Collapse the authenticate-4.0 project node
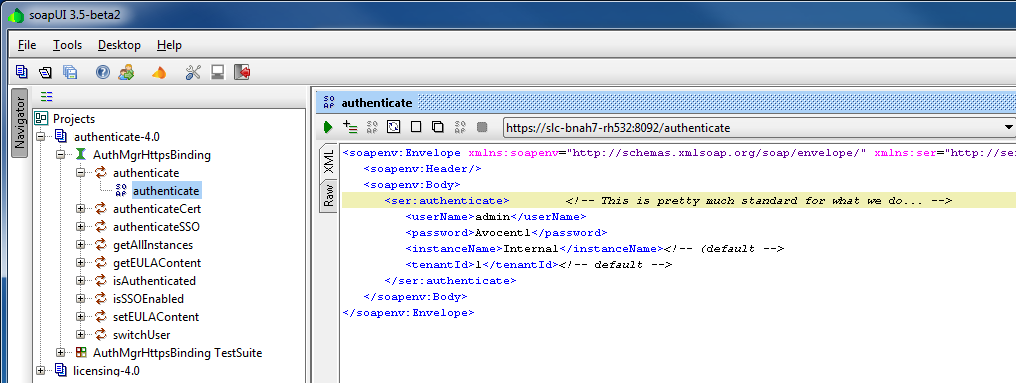The height and width of the screenshot is (383, 1016). 41,137
